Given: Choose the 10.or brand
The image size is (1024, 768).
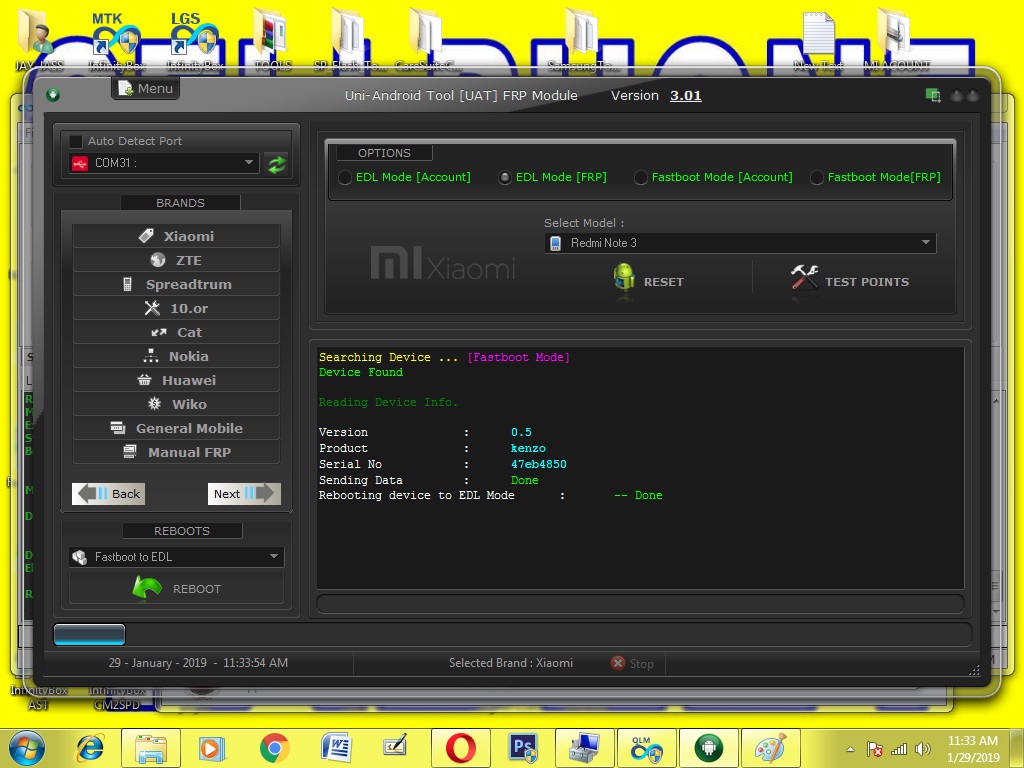Looking at the screenshot, I should pyautogui.click(x=176, y=308).
